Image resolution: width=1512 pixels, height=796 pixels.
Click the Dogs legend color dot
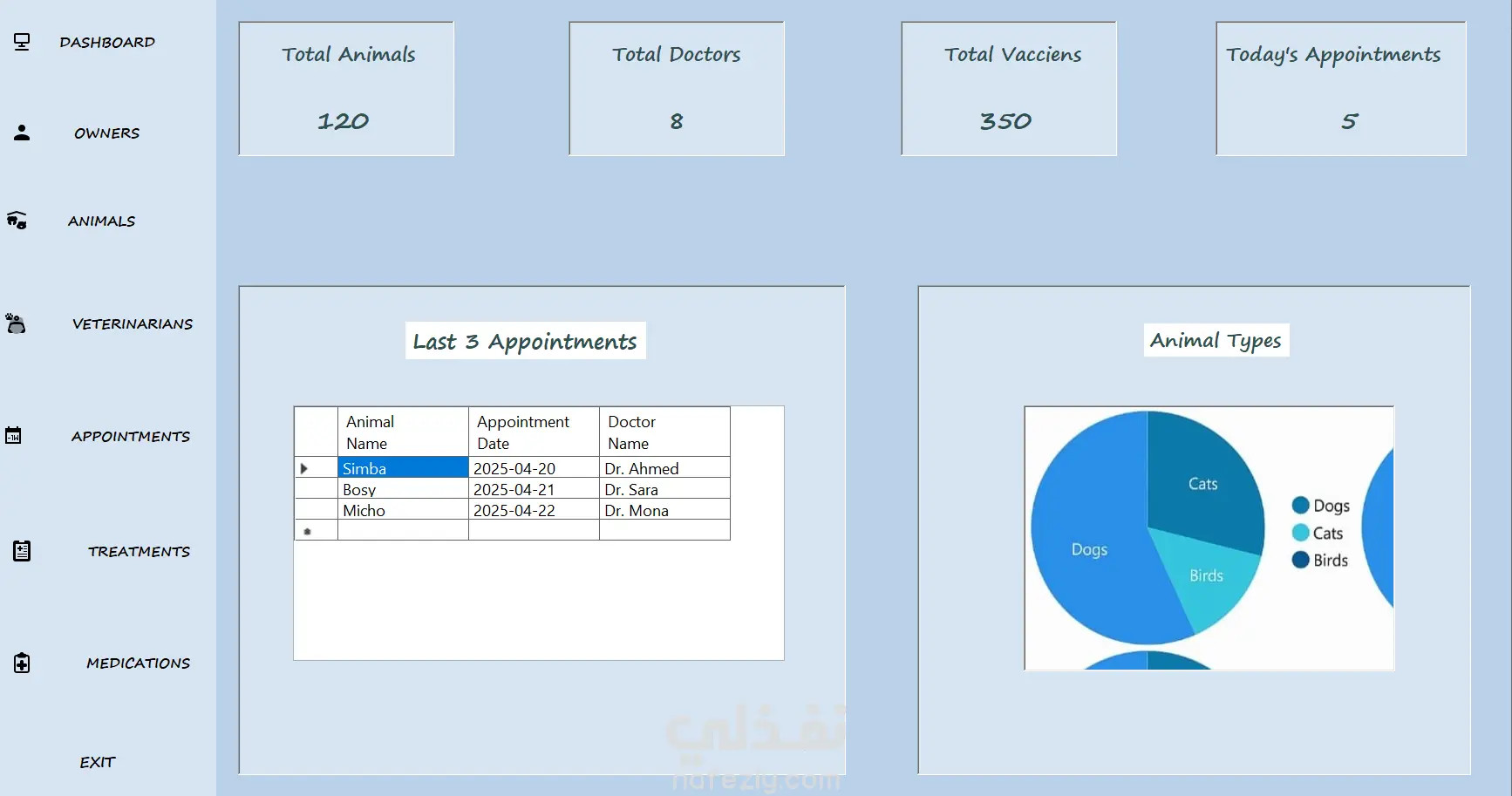(1301, 506)
